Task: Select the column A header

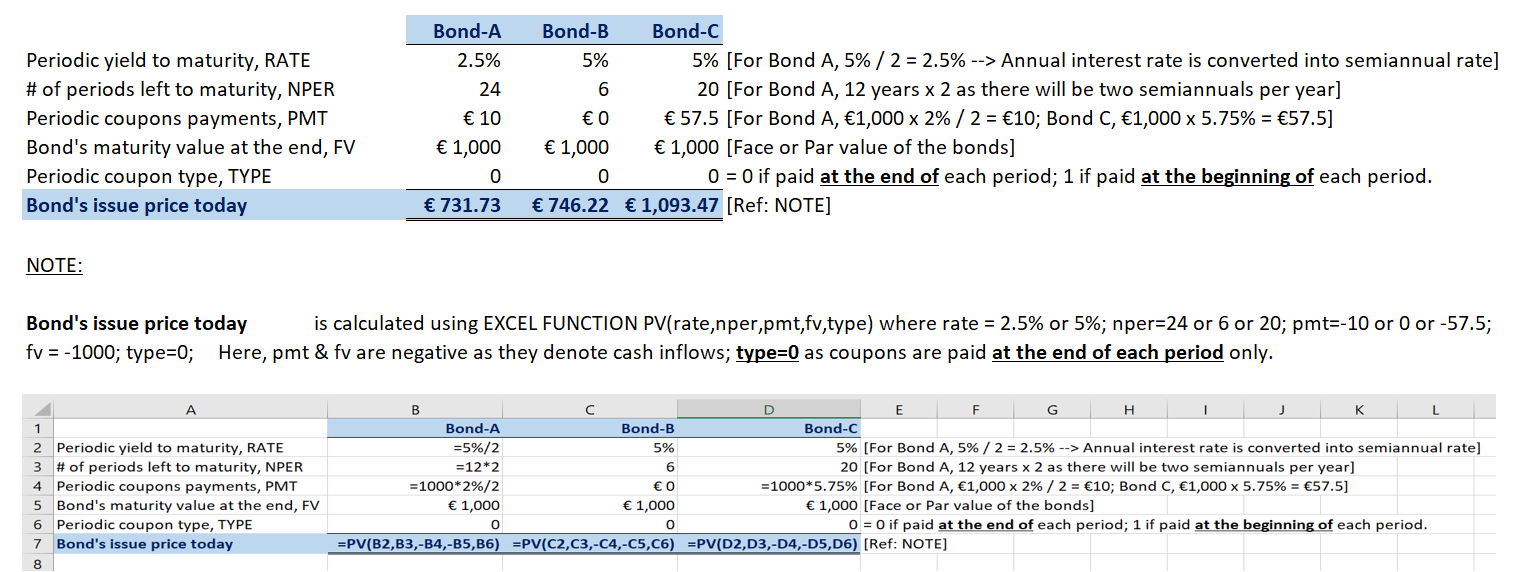Action: pyautogui.click(x=190, y=409)
